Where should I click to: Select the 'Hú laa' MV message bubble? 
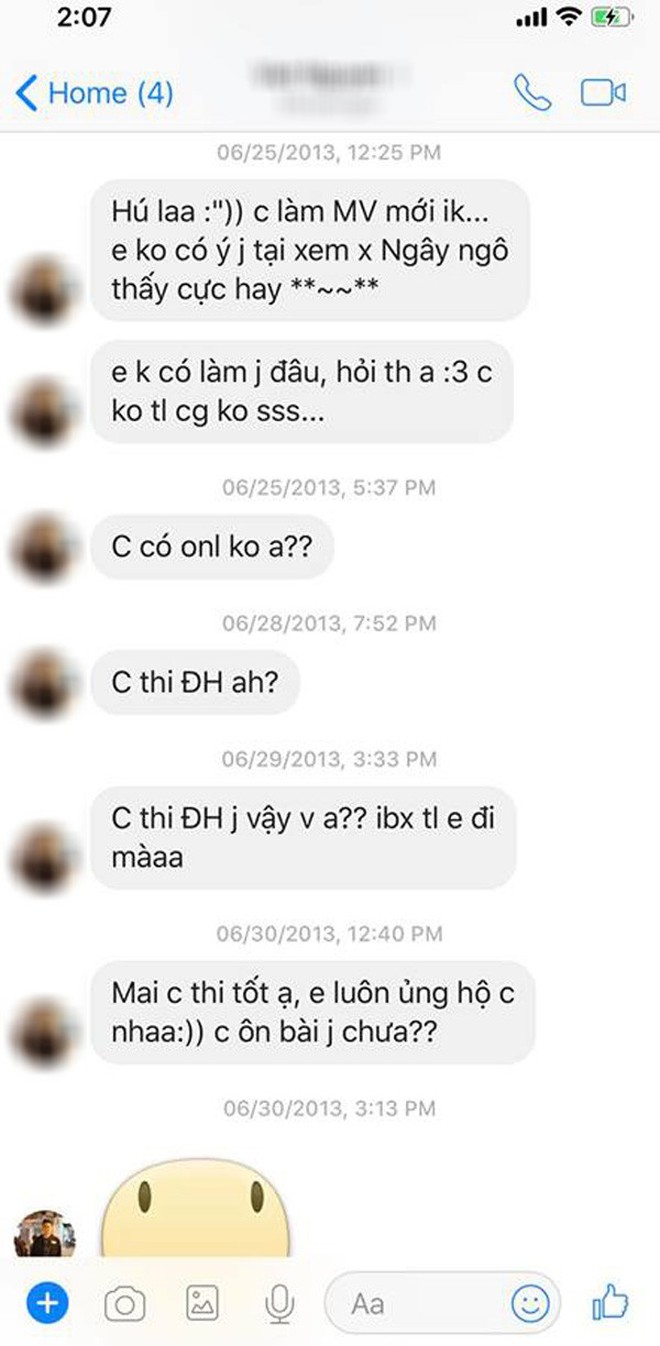tap(310, 250)
